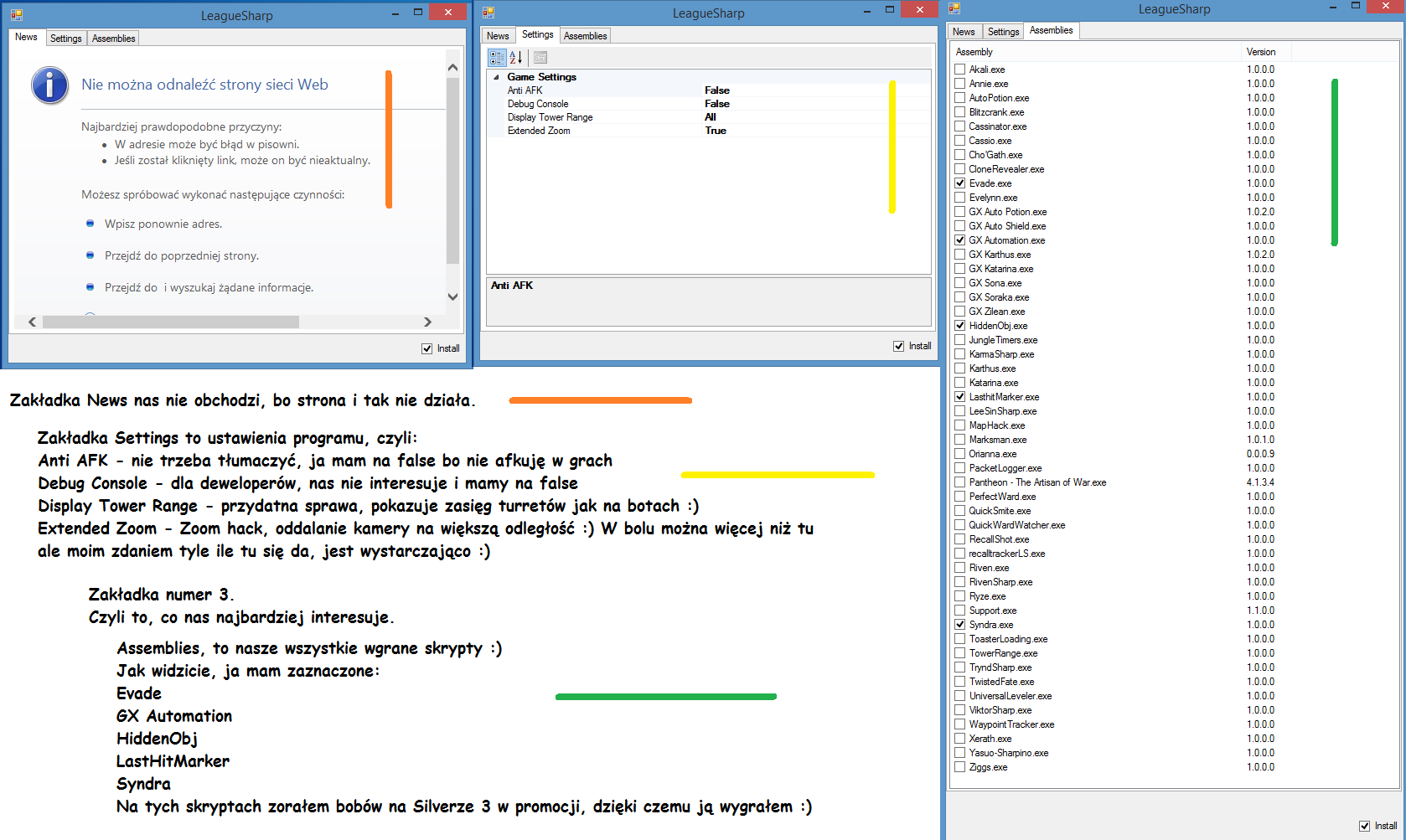Open the Property Pages toolbar icon
1406x840 pixels.
point(540,57)
